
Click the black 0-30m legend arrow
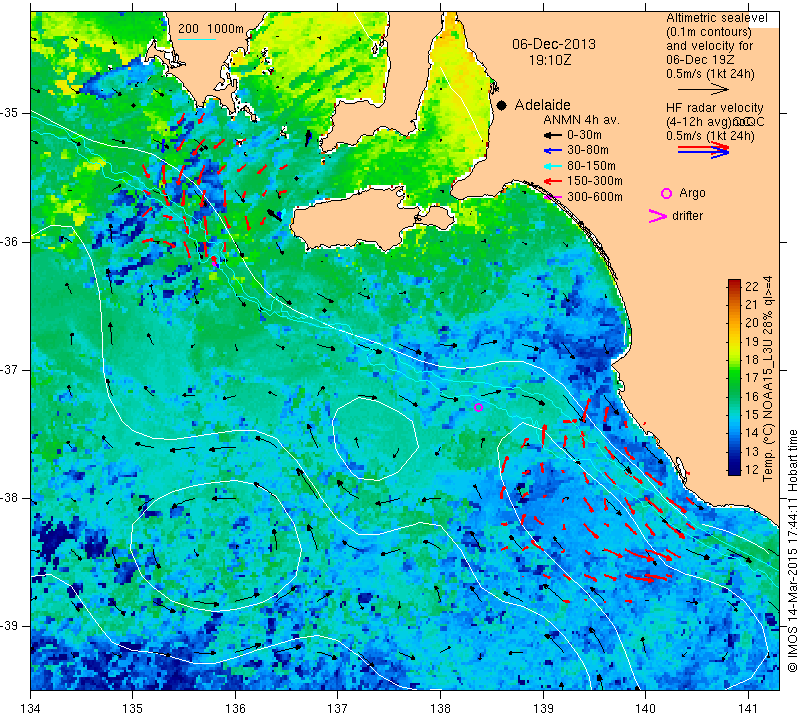pyautogui.click(x=553, y=135)
